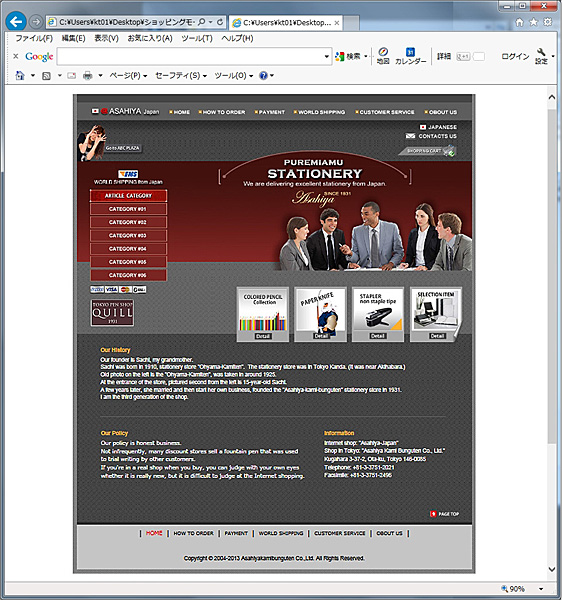Open the Stapler product thumbnail

tap(378, 315)
